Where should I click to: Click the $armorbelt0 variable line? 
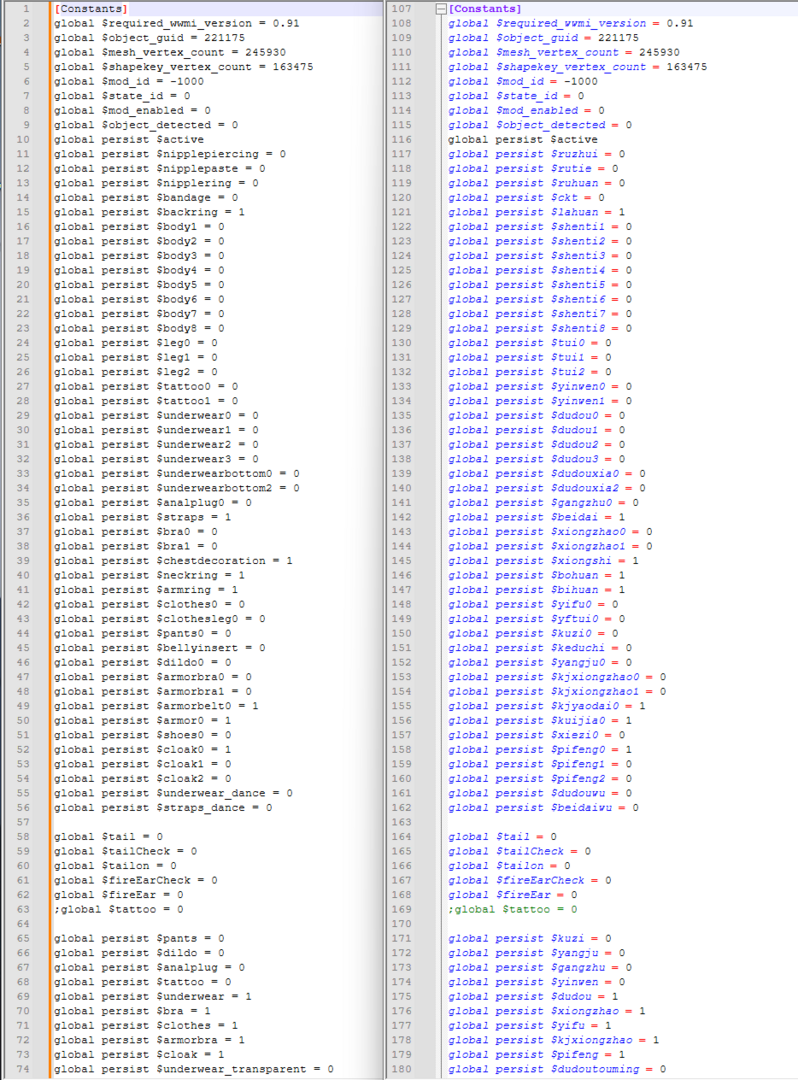click(x=156, y=706)
